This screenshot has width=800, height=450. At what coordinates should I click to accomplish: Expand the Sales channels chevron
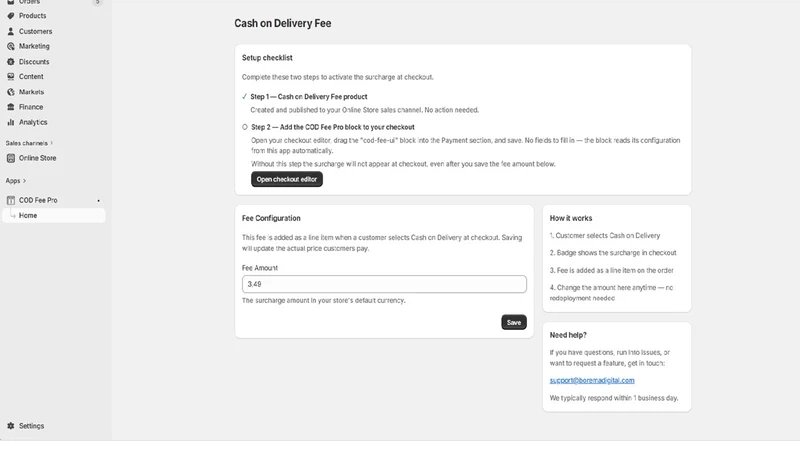pos(52,143)
